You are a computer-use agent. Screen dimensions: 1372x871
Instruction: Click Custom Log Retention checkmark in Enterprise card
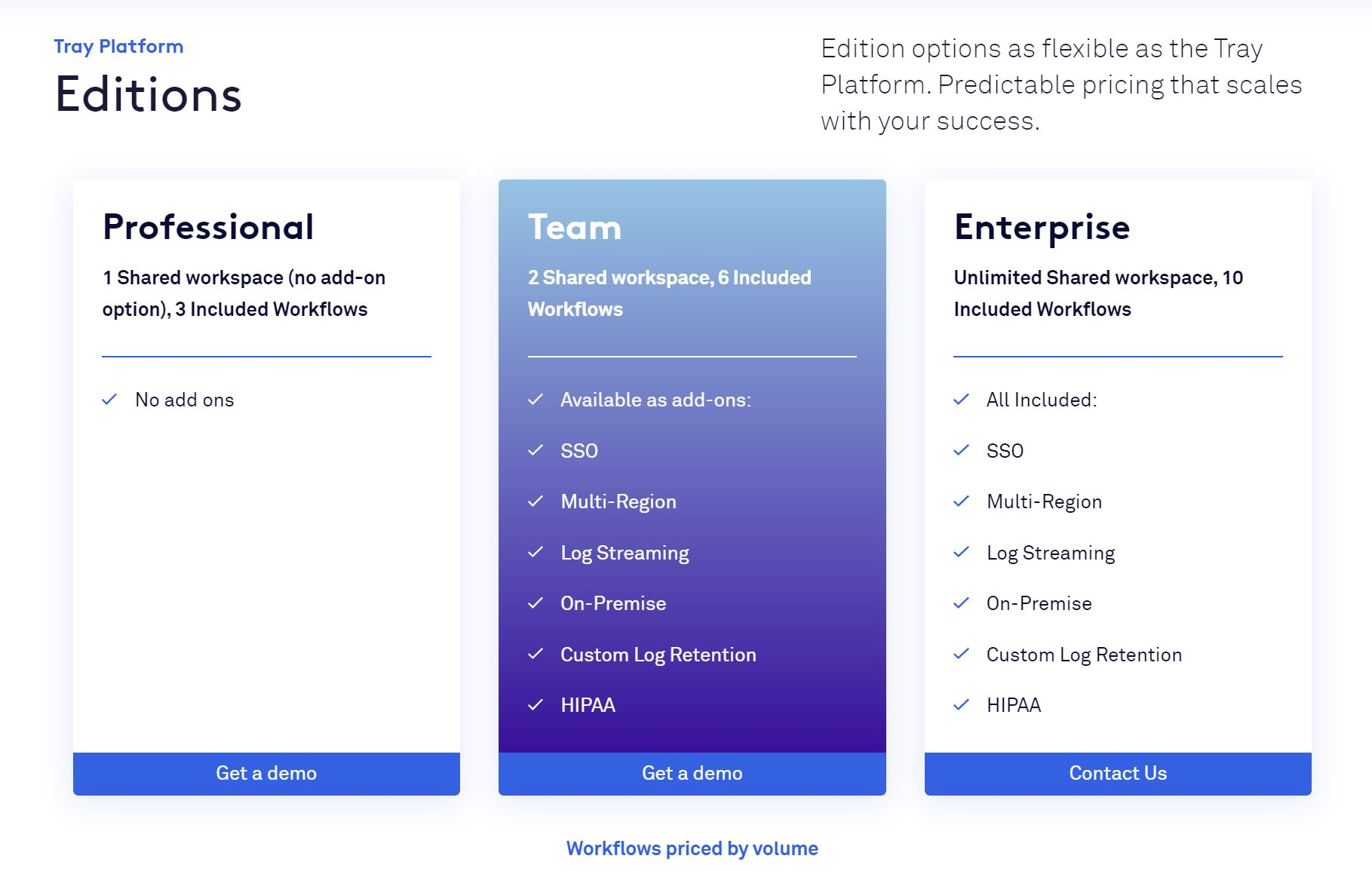(x=961, y=654)
